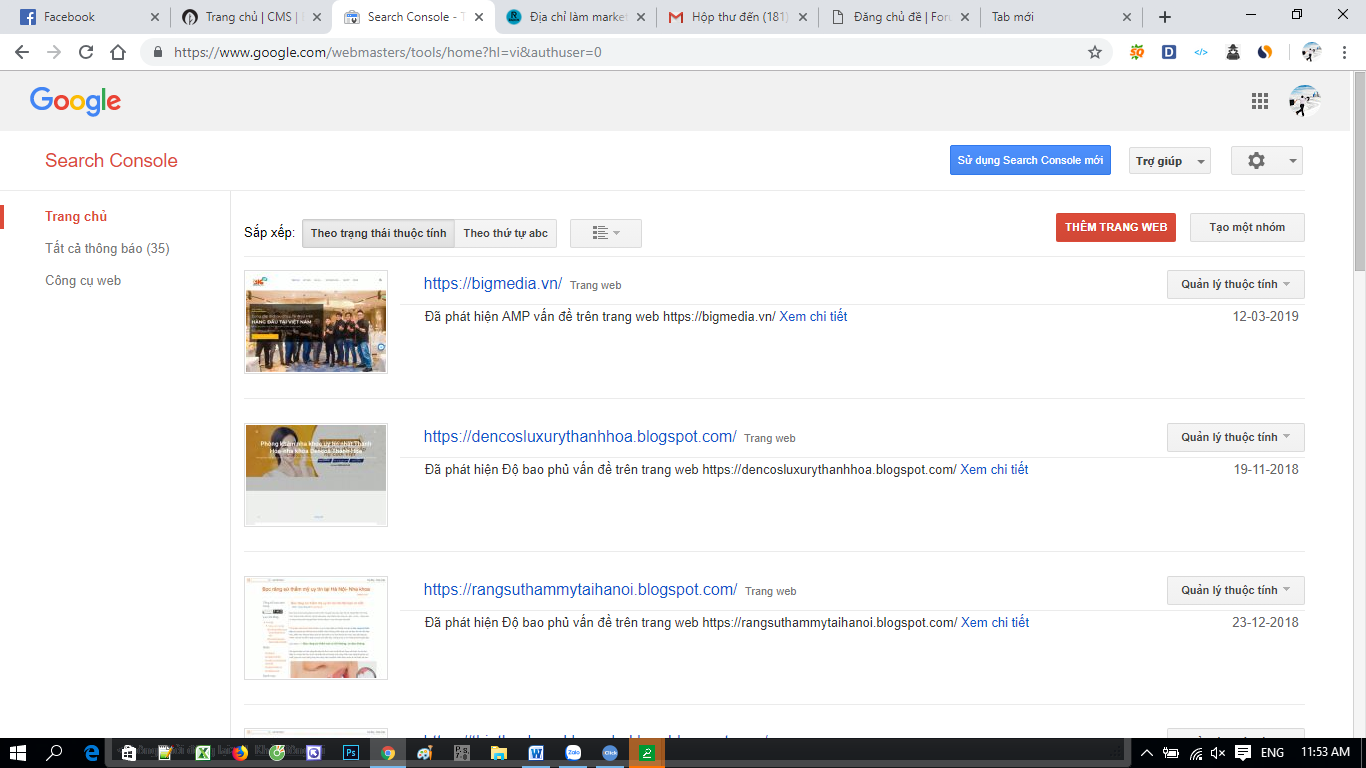Screen dimensions: 1366x768
Task: Open rangsuthammytaihanoi.blogspot.com property link
Action: 580,590
